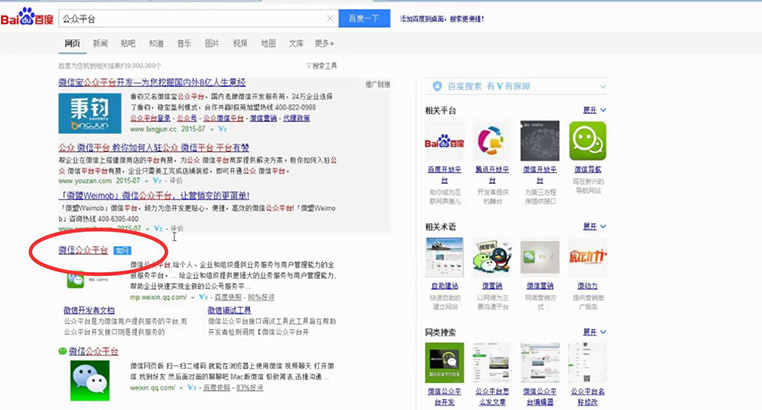This screenshot has width=762, height=410.
Task: Click the 80%好评 rating link
Action: (261, 297)
